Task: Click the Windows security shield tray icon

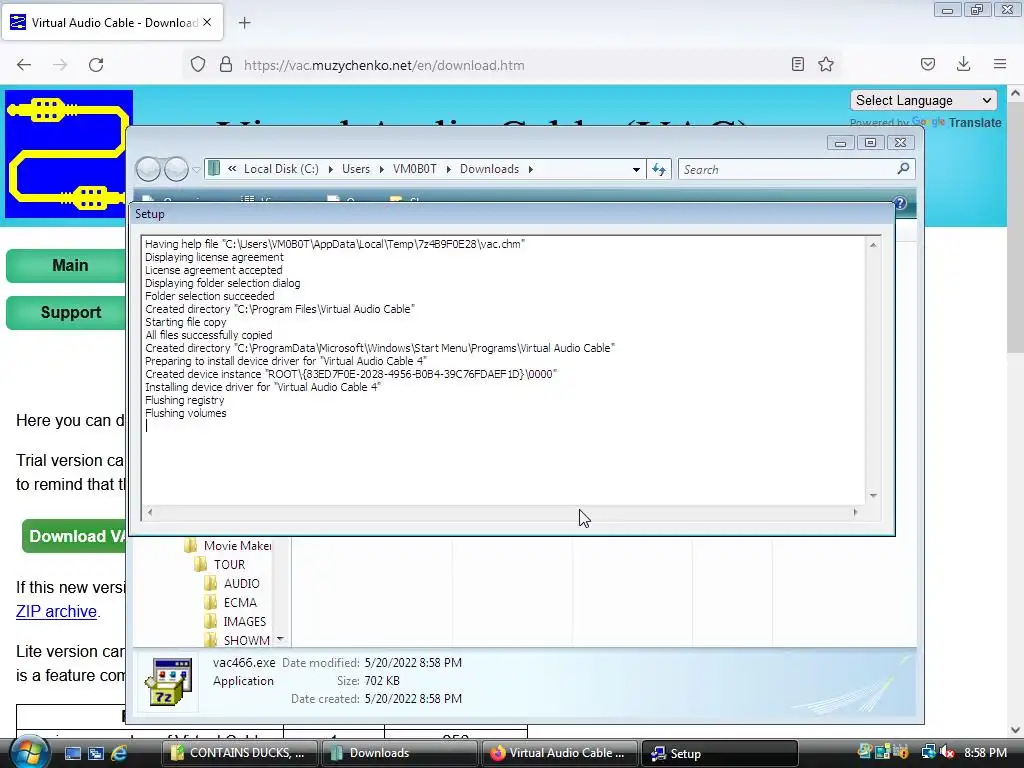Action: (x=901, y=752)
